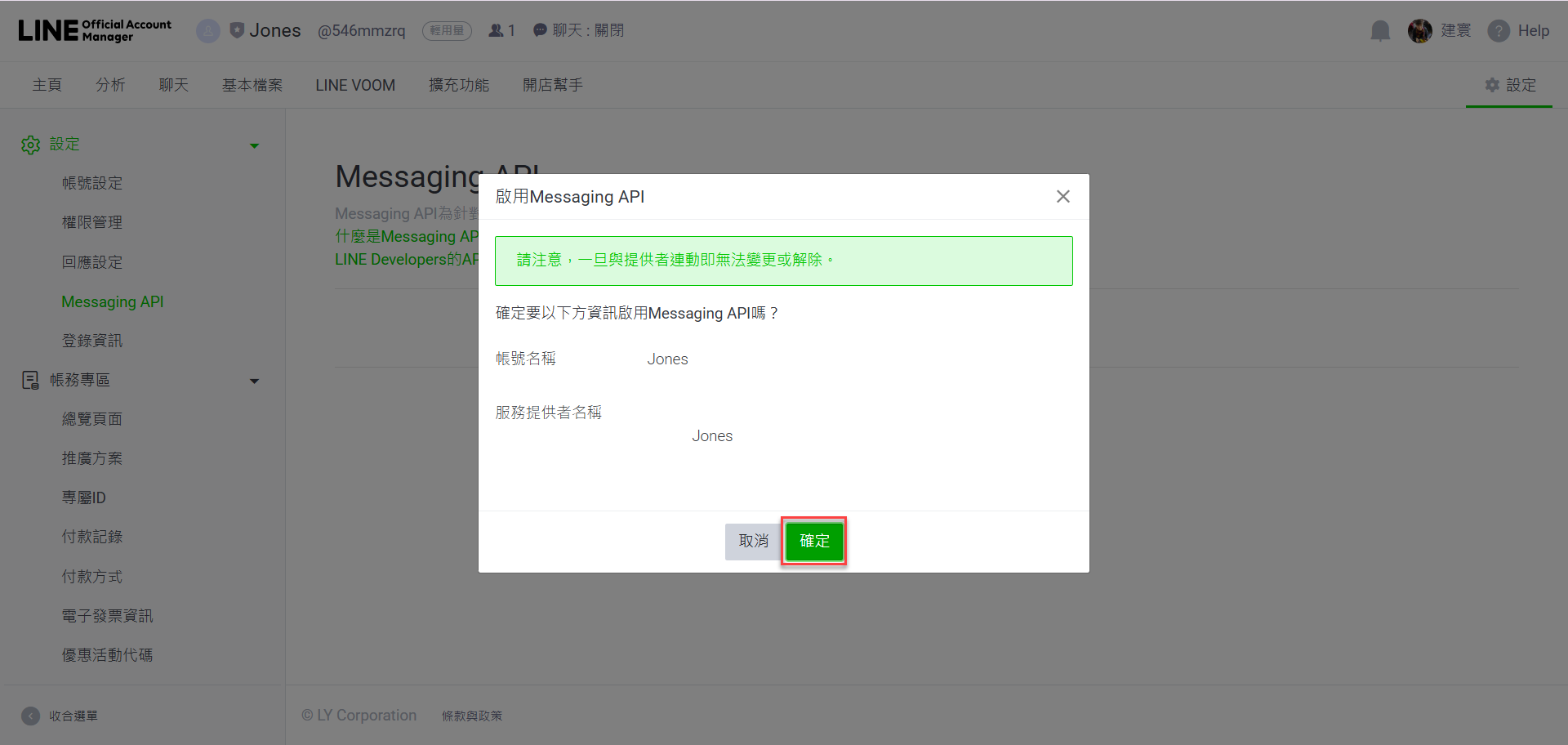Click the Jones account name in header

pos(275,30)
